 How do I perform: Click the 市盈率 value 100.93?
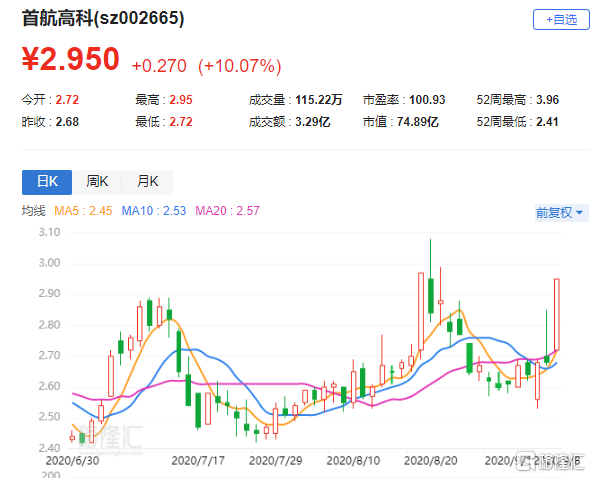click(427, 100)
